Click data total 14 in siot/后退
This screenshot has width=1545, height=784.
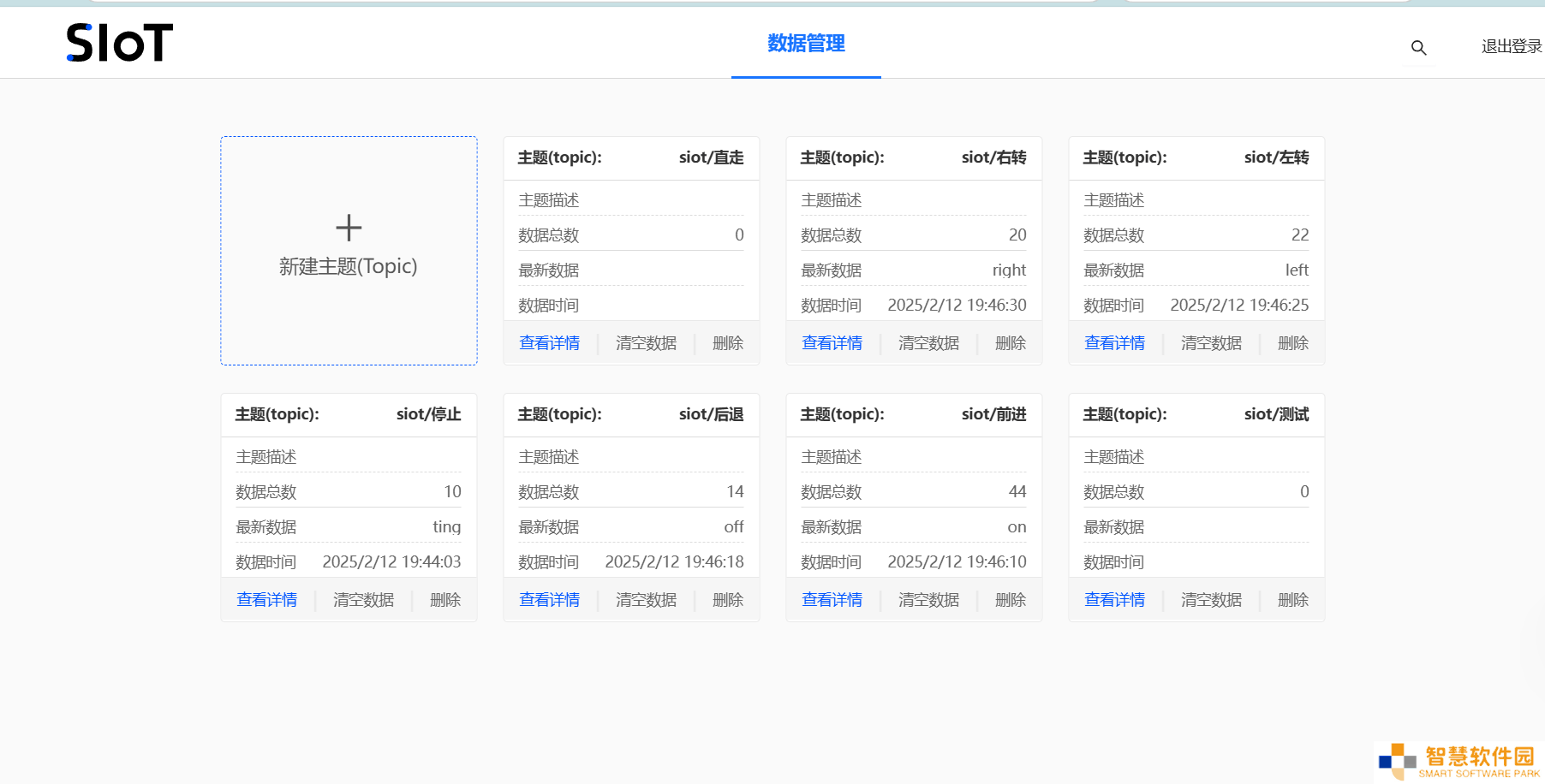(x=735, y=491)
